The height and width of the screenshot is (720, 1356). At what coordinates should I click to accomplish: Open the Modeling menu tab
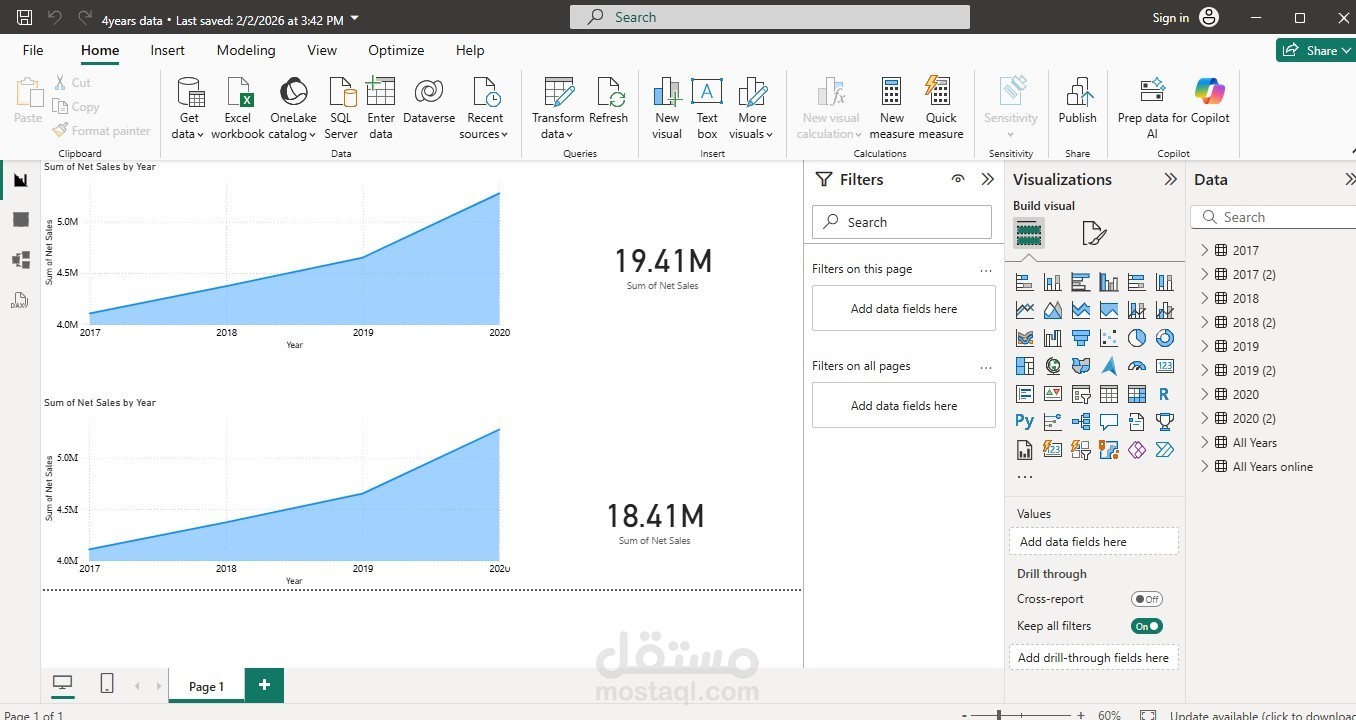[x=245, y=50]
